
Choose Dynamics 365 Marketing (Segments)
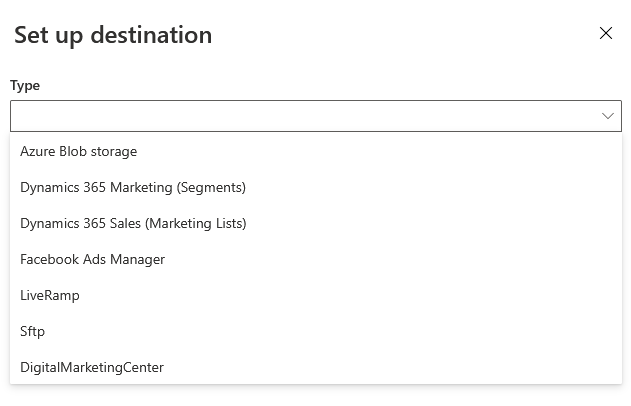tap(133, 187)
